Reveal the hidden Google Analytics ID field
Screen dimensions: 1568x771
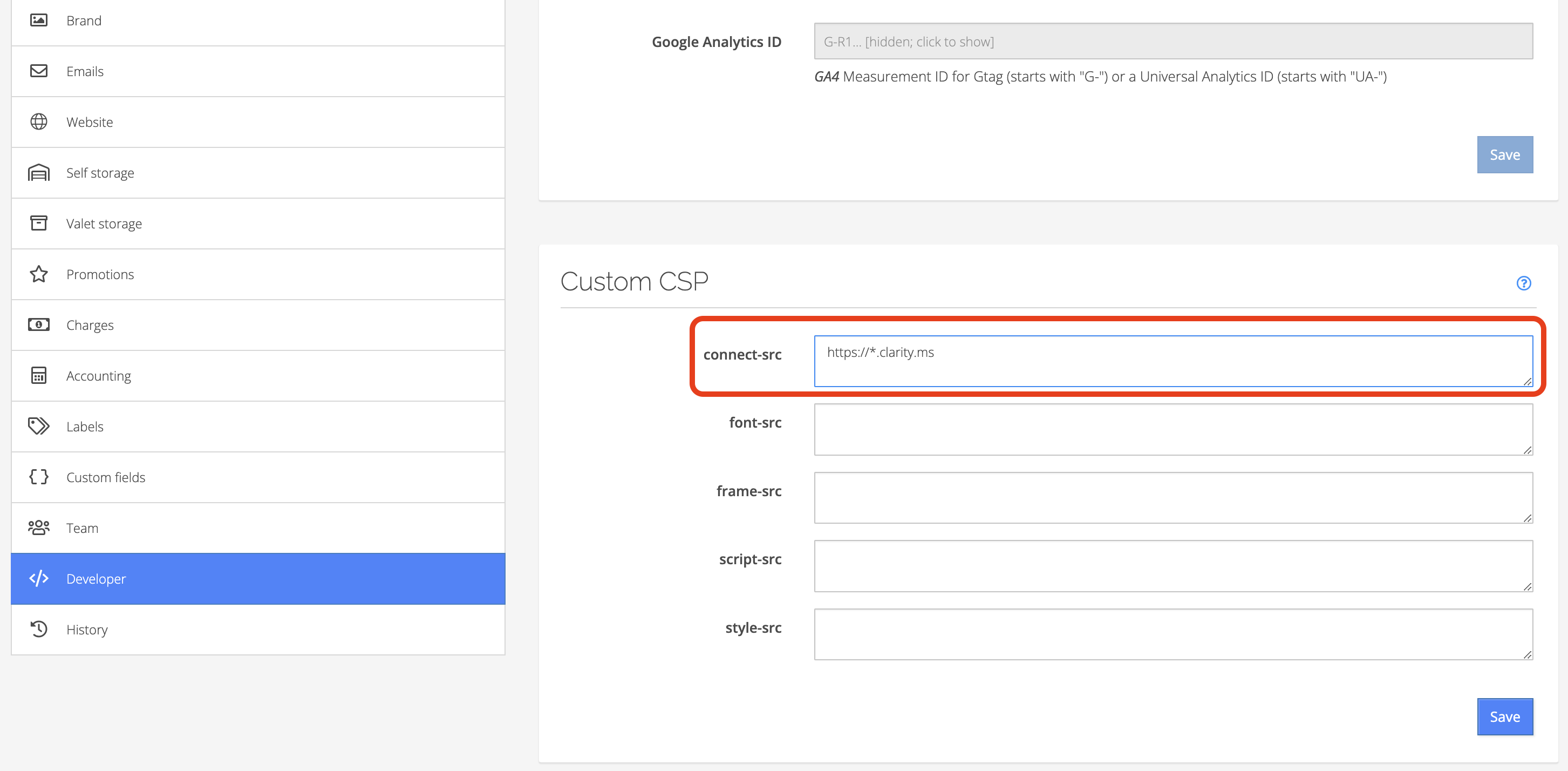(1172, 42)
